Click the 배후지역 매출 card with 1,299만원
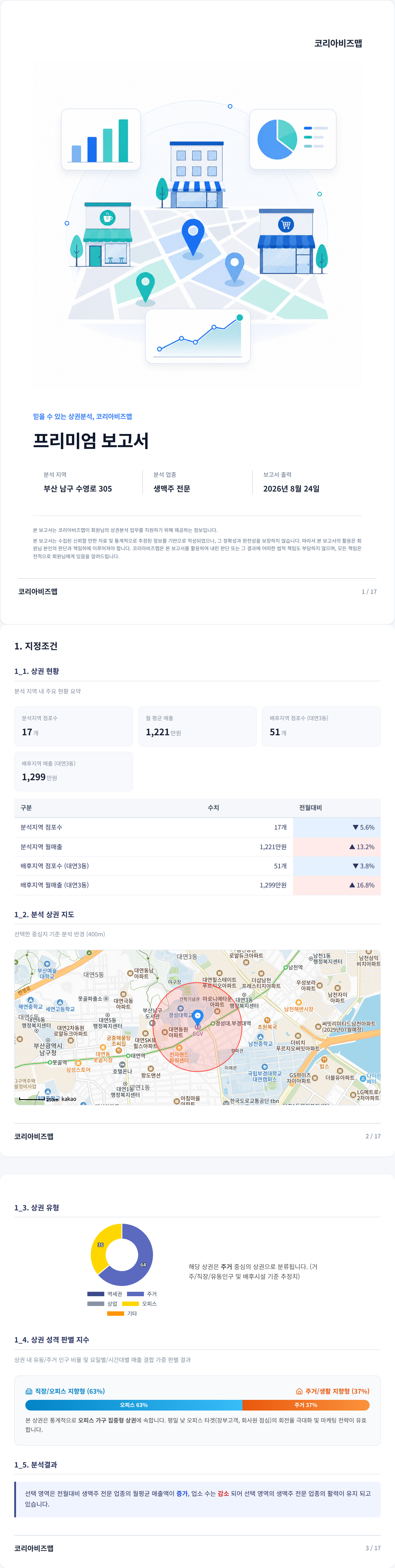 (74, 771)
